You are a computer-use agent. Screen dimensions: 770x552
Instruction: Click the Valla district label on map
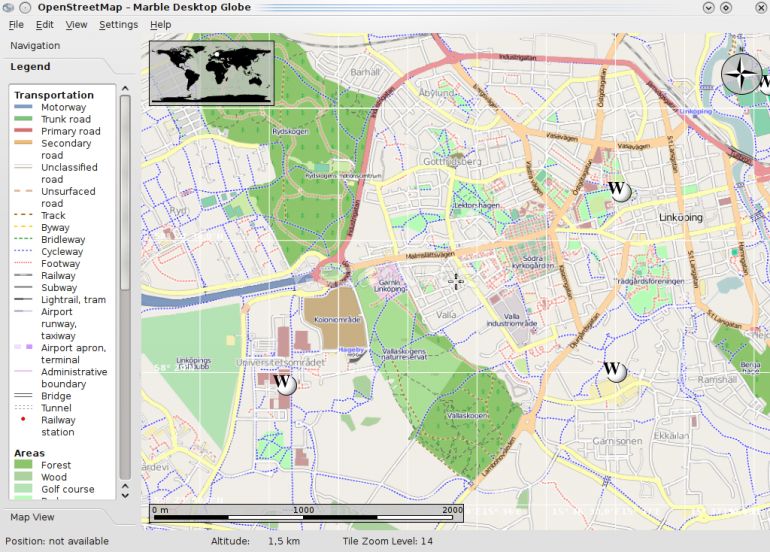coord(446,315)
